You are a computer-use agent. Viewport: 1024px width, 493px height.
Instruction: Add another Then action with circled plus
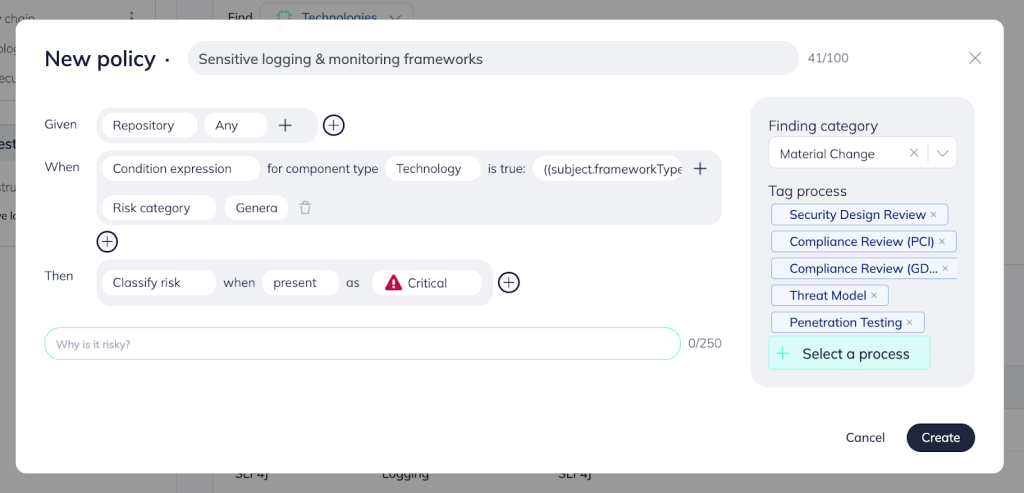[509, 283]
